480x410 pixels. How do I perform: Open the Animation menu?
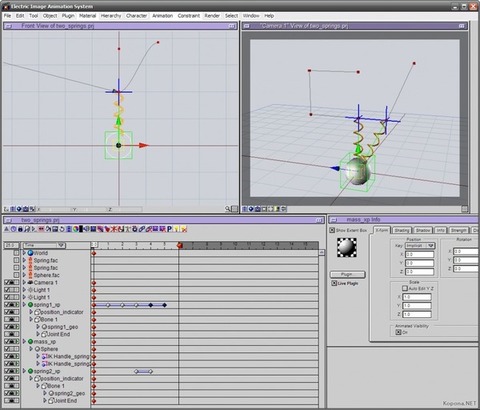[x=162, y=16]
